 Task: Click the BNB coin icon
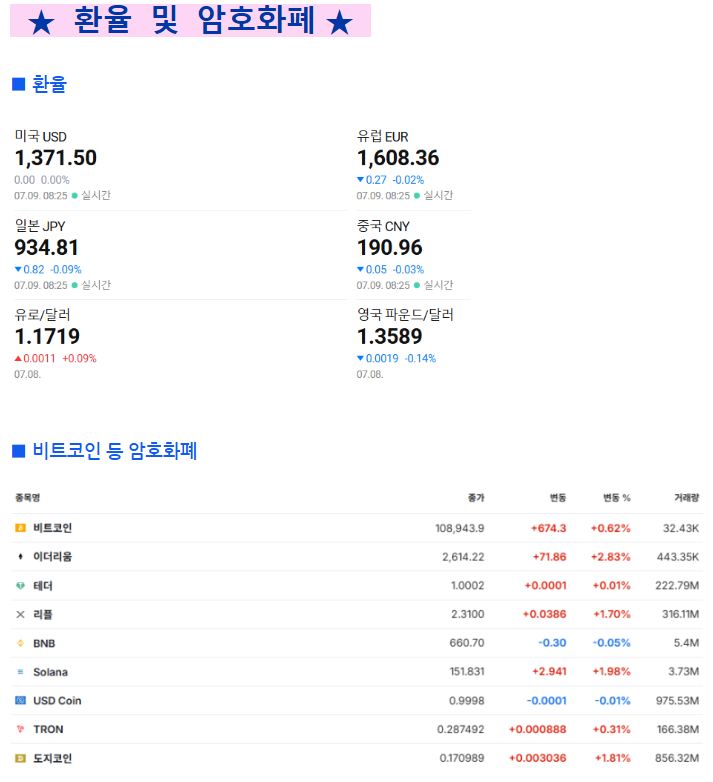coord(20,643)
